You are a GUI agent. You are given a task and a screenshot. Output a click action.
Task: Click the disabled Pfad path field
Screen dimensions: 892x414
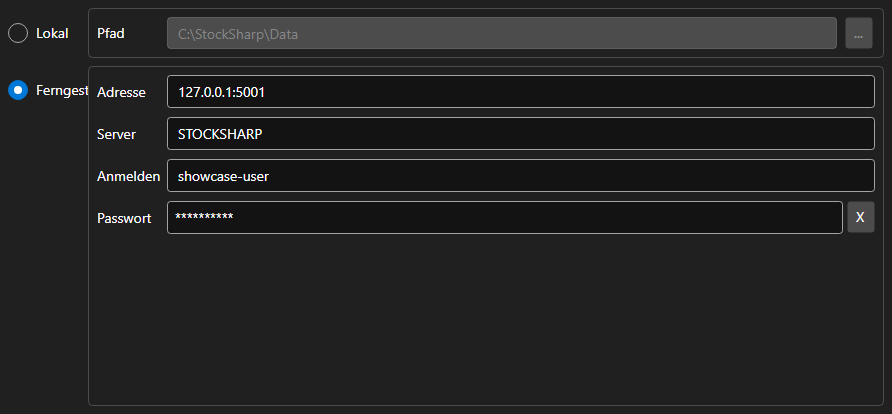[x=502, y=33]
